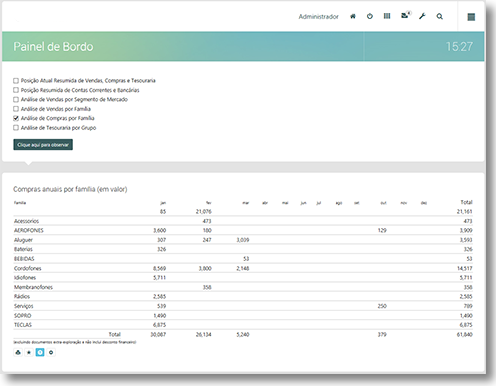Click 'Compras anuais por família' heading
This screenshot has height=386, width=496.
pos(70,189)
